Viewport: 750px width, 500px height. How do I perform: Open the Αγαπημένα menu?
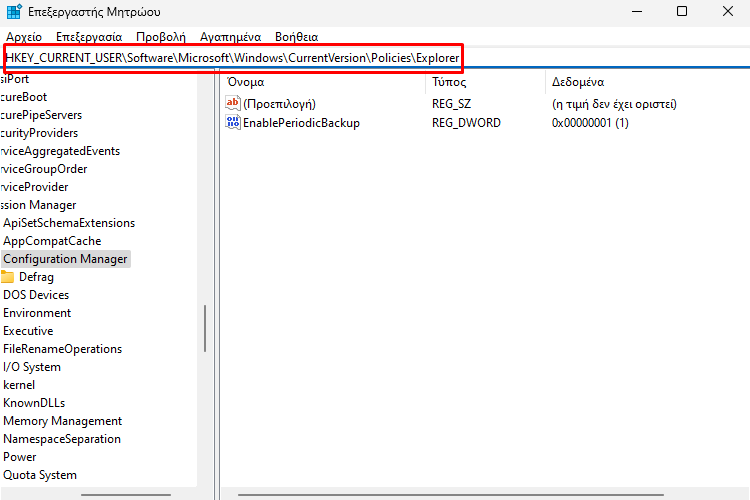coord(231,37)
